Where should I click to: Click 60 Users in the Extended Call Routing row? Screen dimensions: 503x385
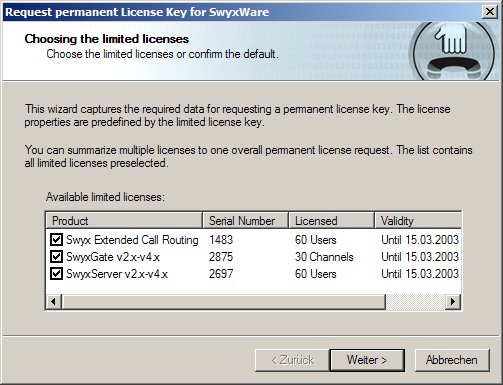tap(315, 240)
